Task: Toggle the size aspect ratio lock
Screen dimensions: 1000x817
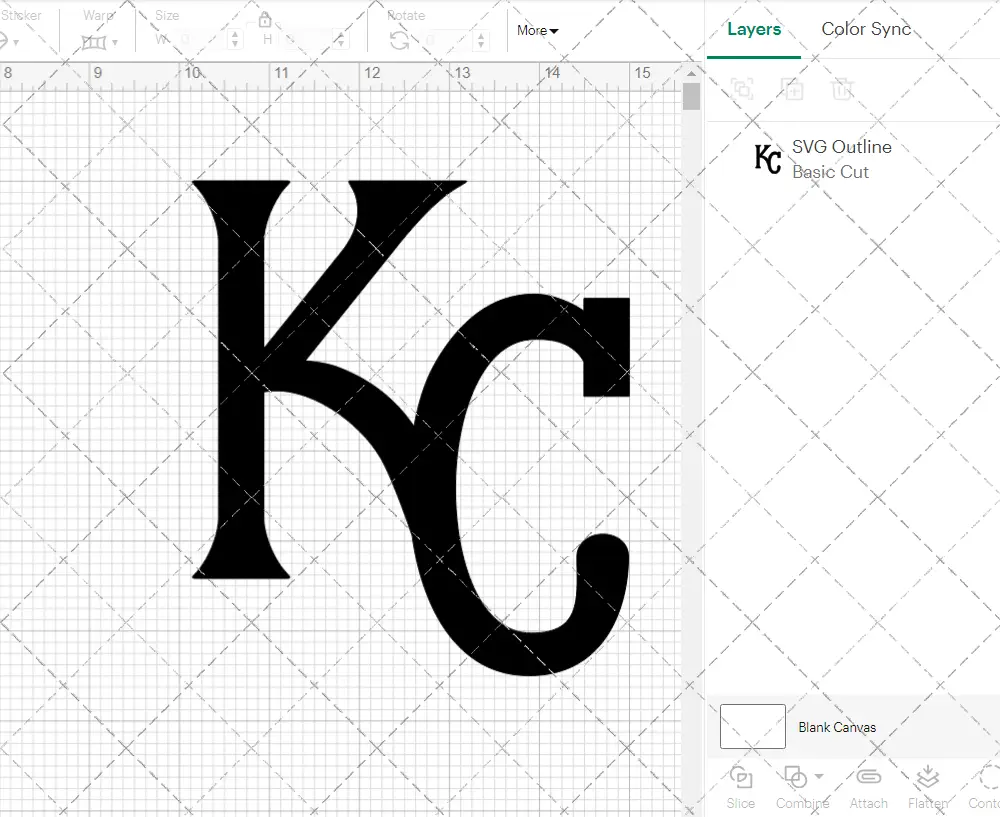Action: pyautogui.click(x=266, y=20)
